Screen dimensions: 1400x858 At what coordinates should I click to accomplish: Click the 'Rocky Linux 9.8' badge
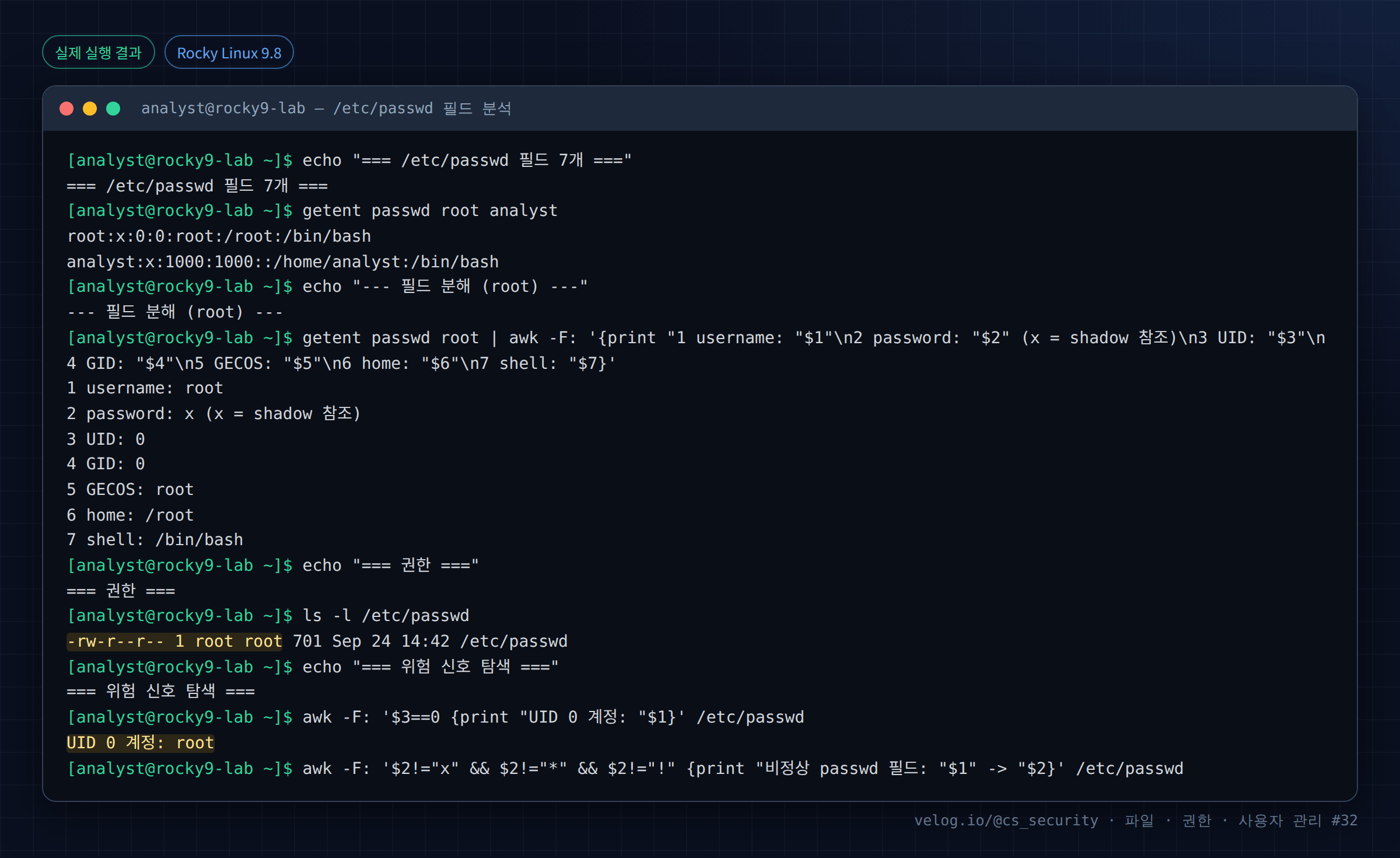coord(229,53)
